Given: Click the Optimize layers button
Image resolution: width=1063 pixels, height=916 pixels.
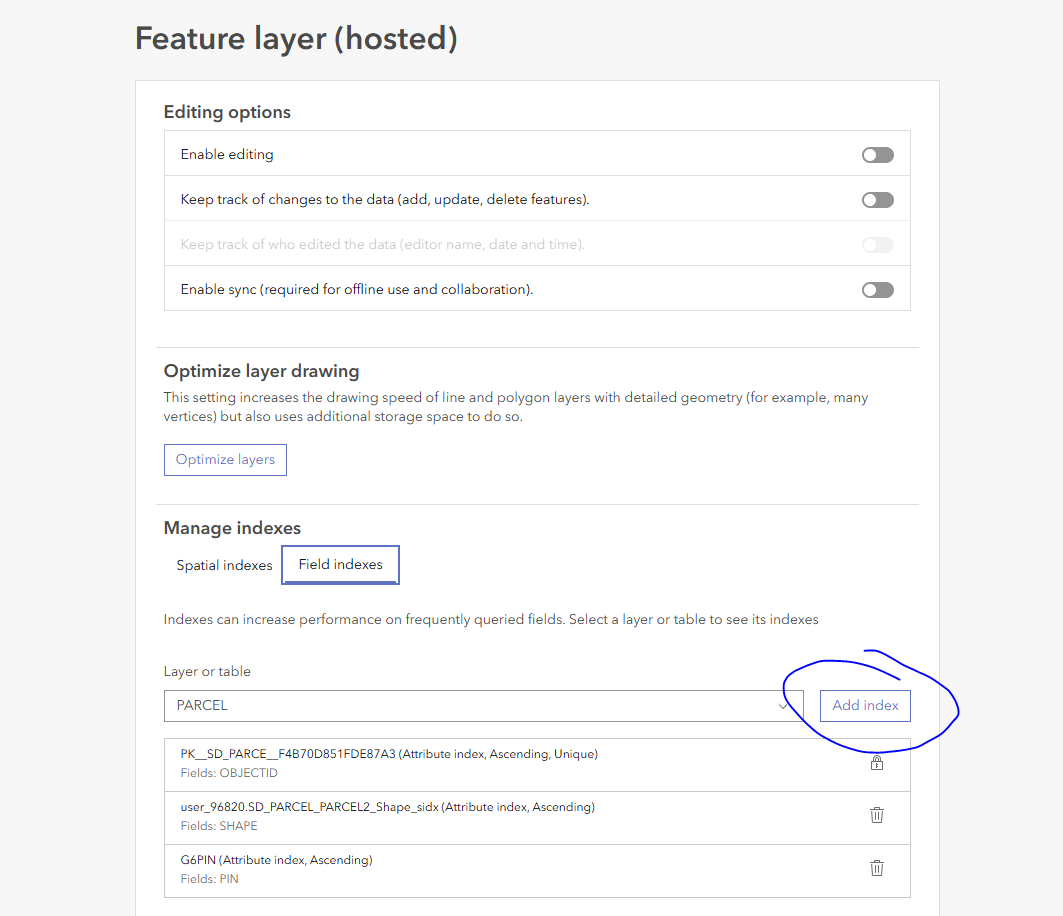Looking at the screenshot, I should (225, 459).
